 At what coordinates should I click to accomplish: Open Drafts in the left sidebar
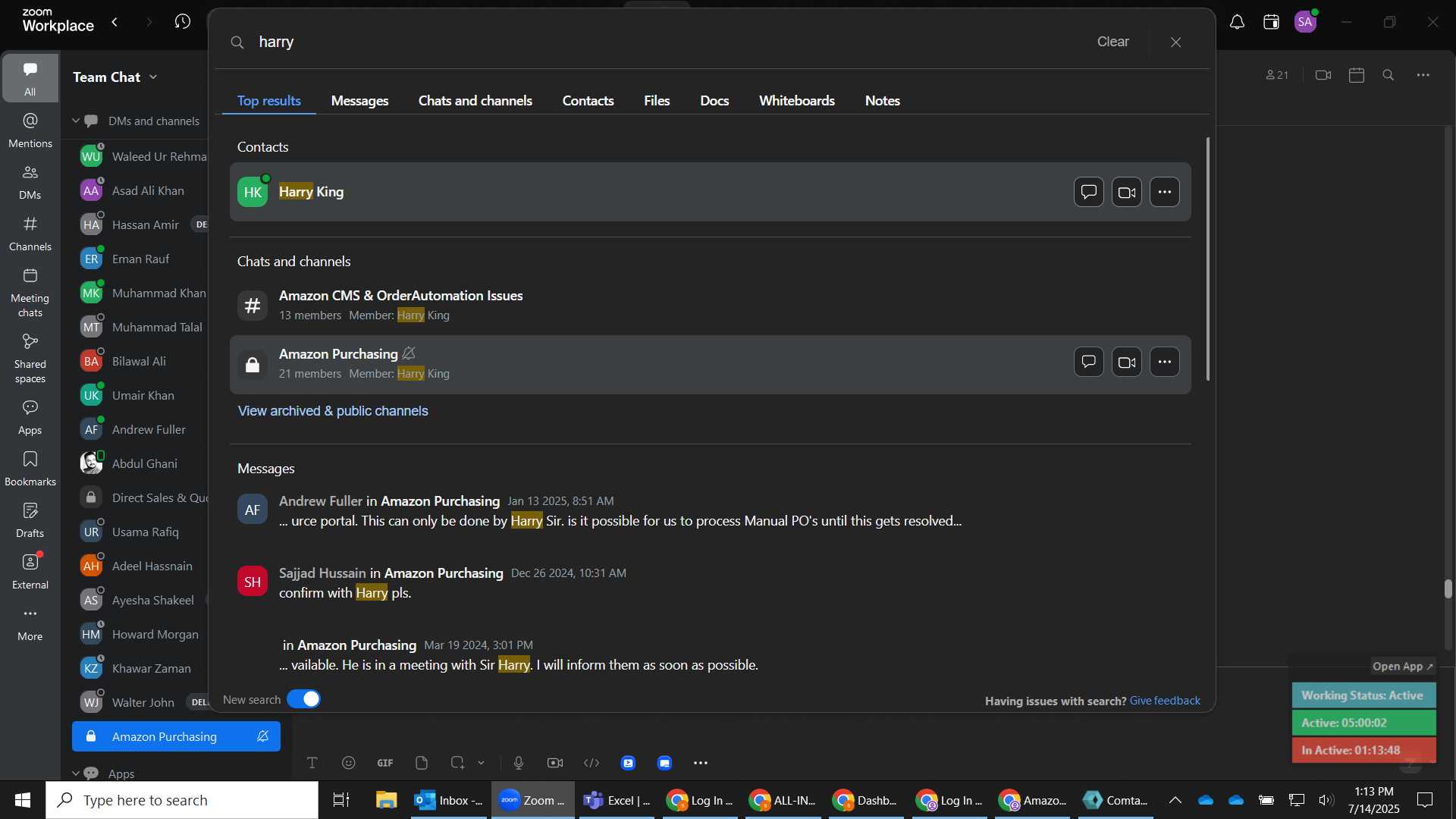click(x=30, y=520)
